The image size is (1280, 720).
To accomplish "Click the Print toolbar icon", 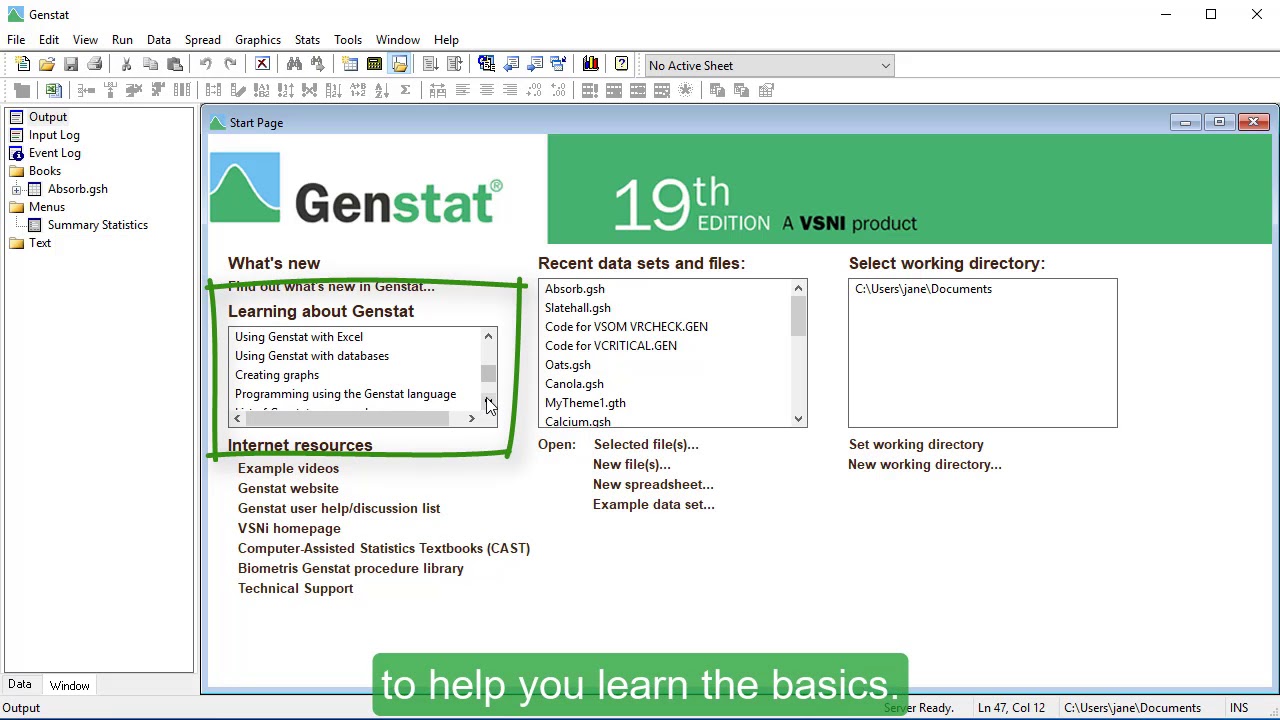I will [94, 65].
